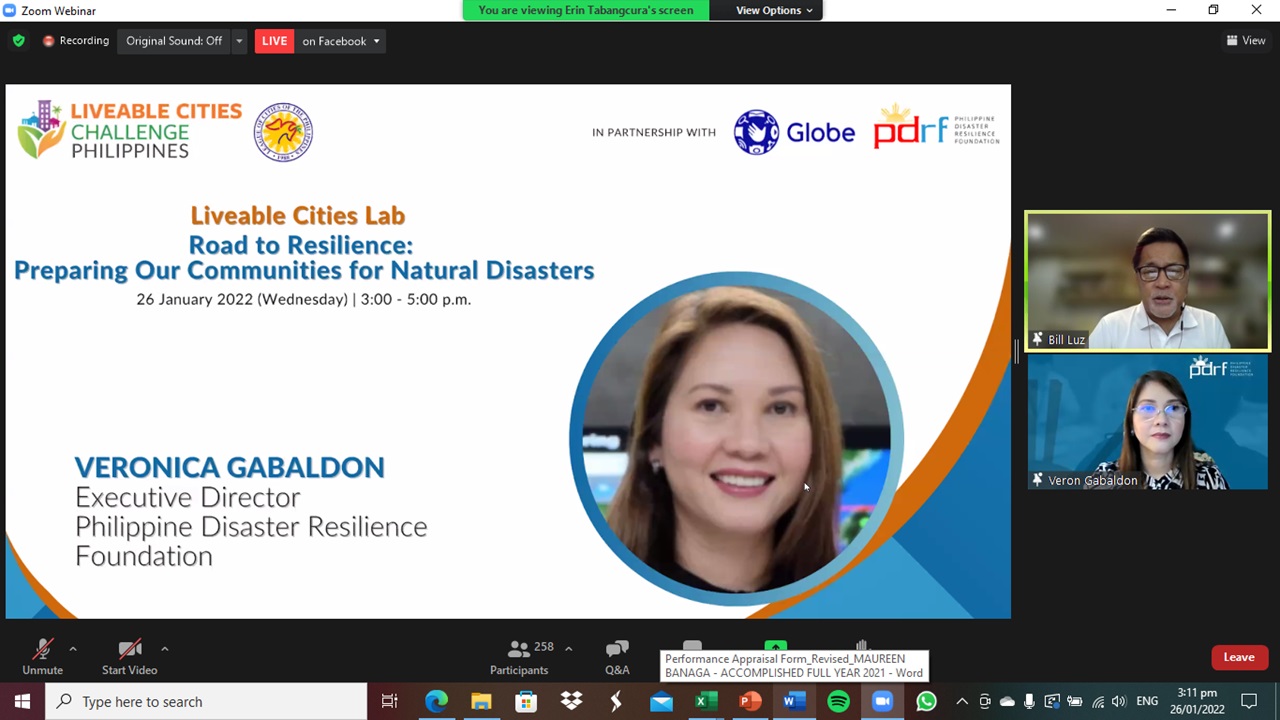
Task: Click the Veronica Gabaldon name on the slide
Action: click(229, 467)
